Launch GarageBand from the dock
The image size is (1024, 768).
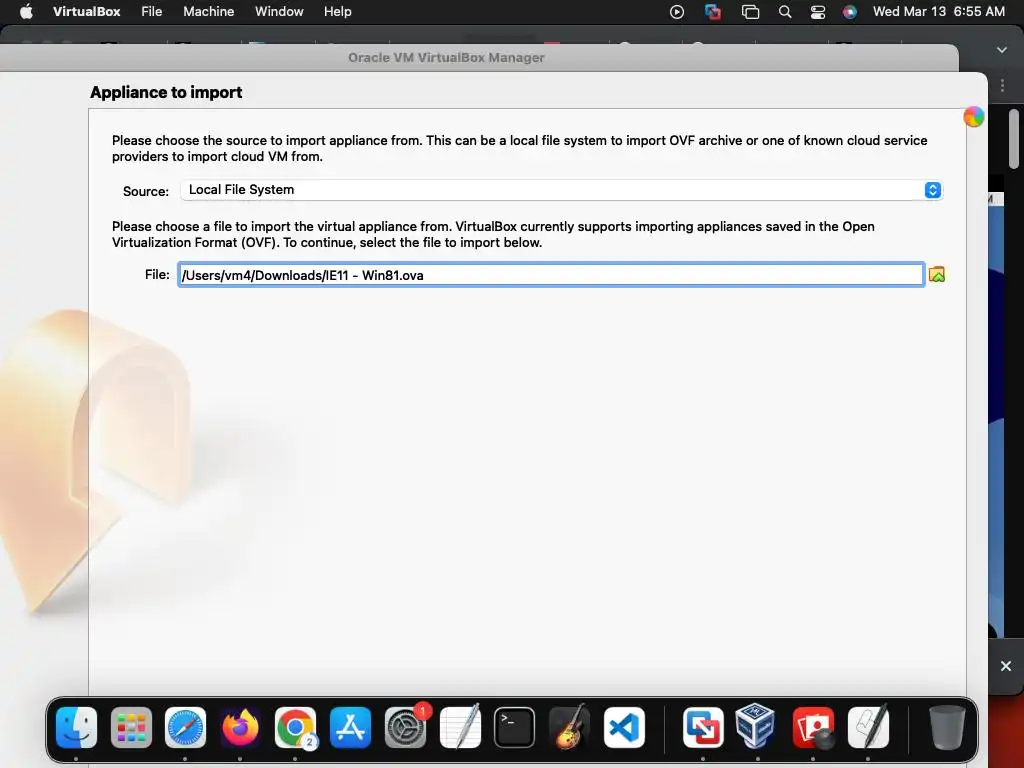(x=569, y=727)
